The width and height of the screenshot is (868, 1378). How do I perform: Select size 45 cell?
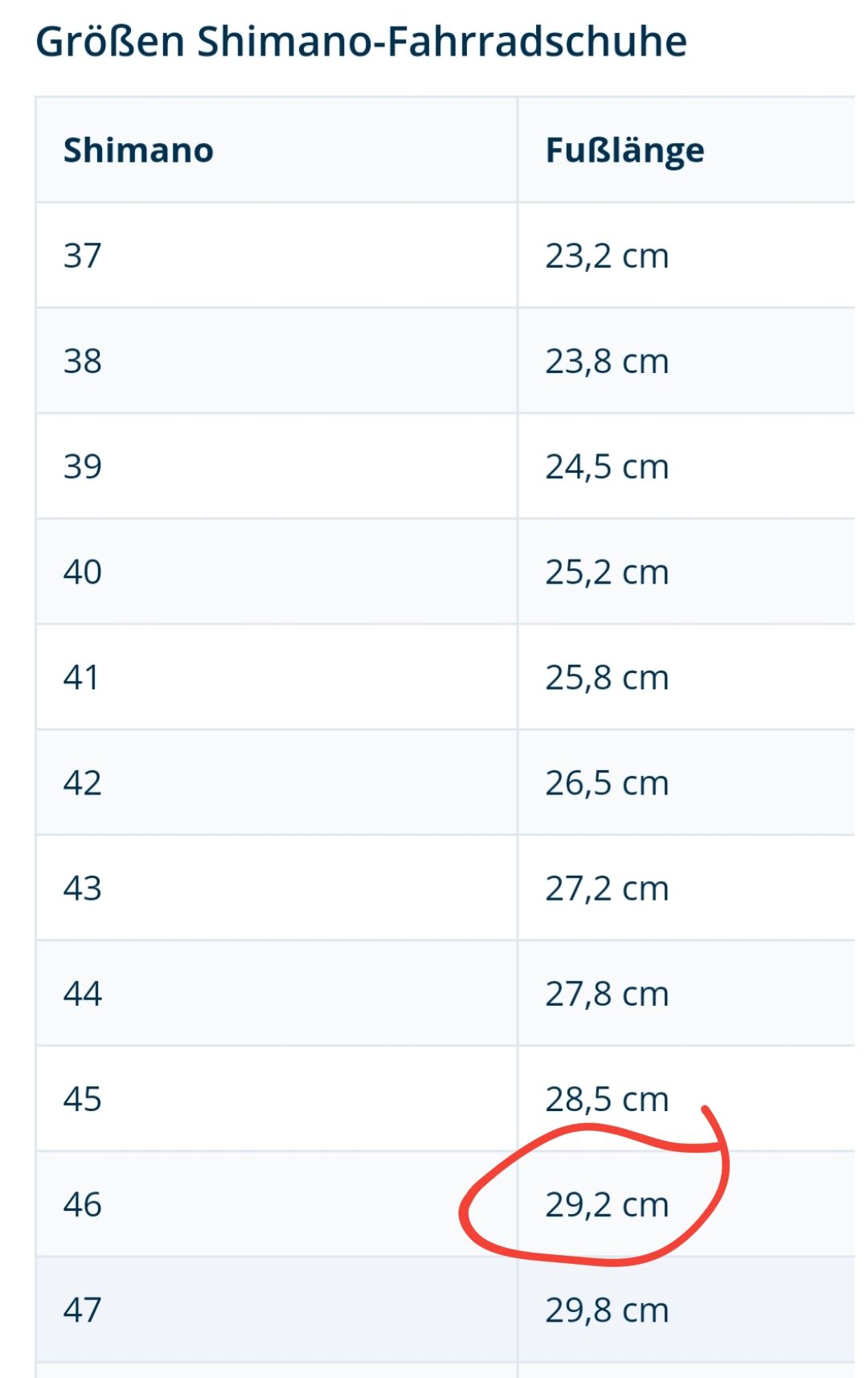tap(83, 1099)
